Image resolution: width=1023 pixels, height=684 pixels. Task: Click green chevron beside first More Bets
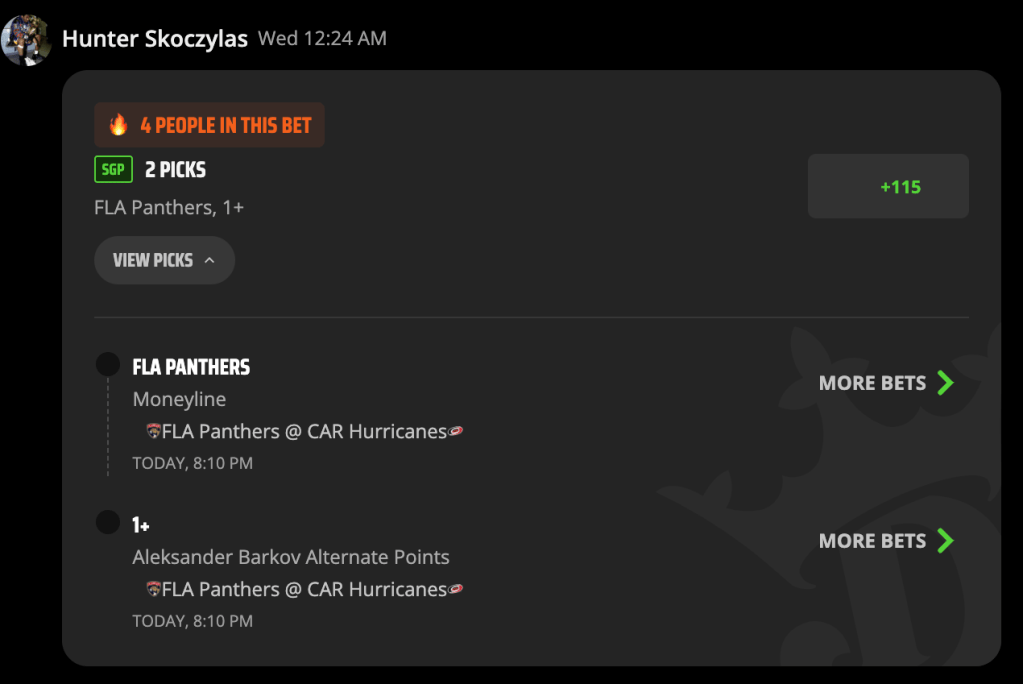tap(946, 382)
